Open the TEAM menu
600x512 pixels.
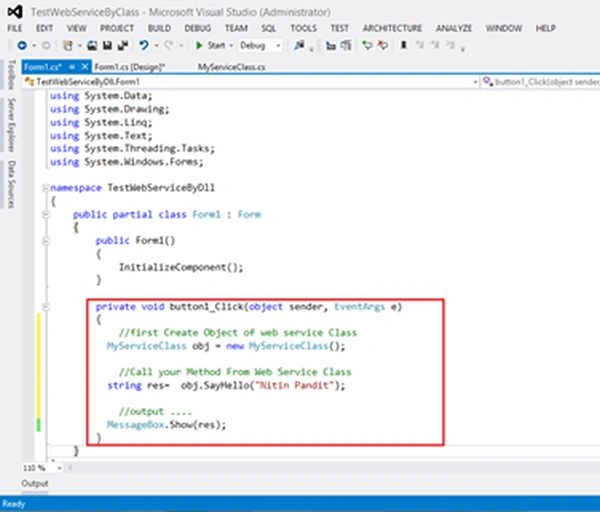pyautogui.click(x=236, y=28)
